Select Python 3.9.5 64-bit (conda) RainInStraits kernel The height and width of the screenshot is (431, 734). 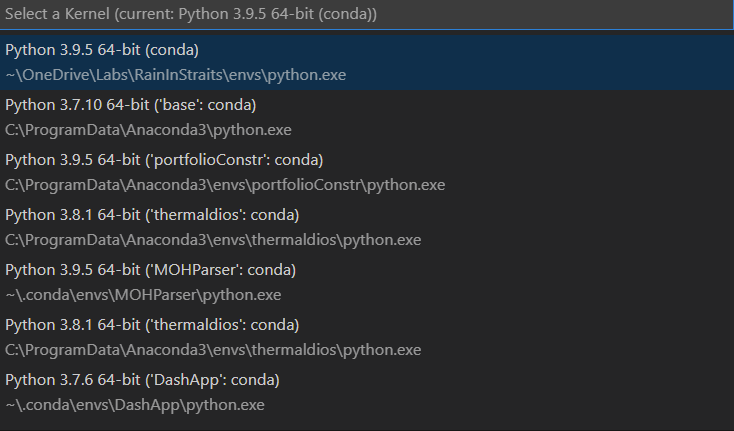(367, 62)
